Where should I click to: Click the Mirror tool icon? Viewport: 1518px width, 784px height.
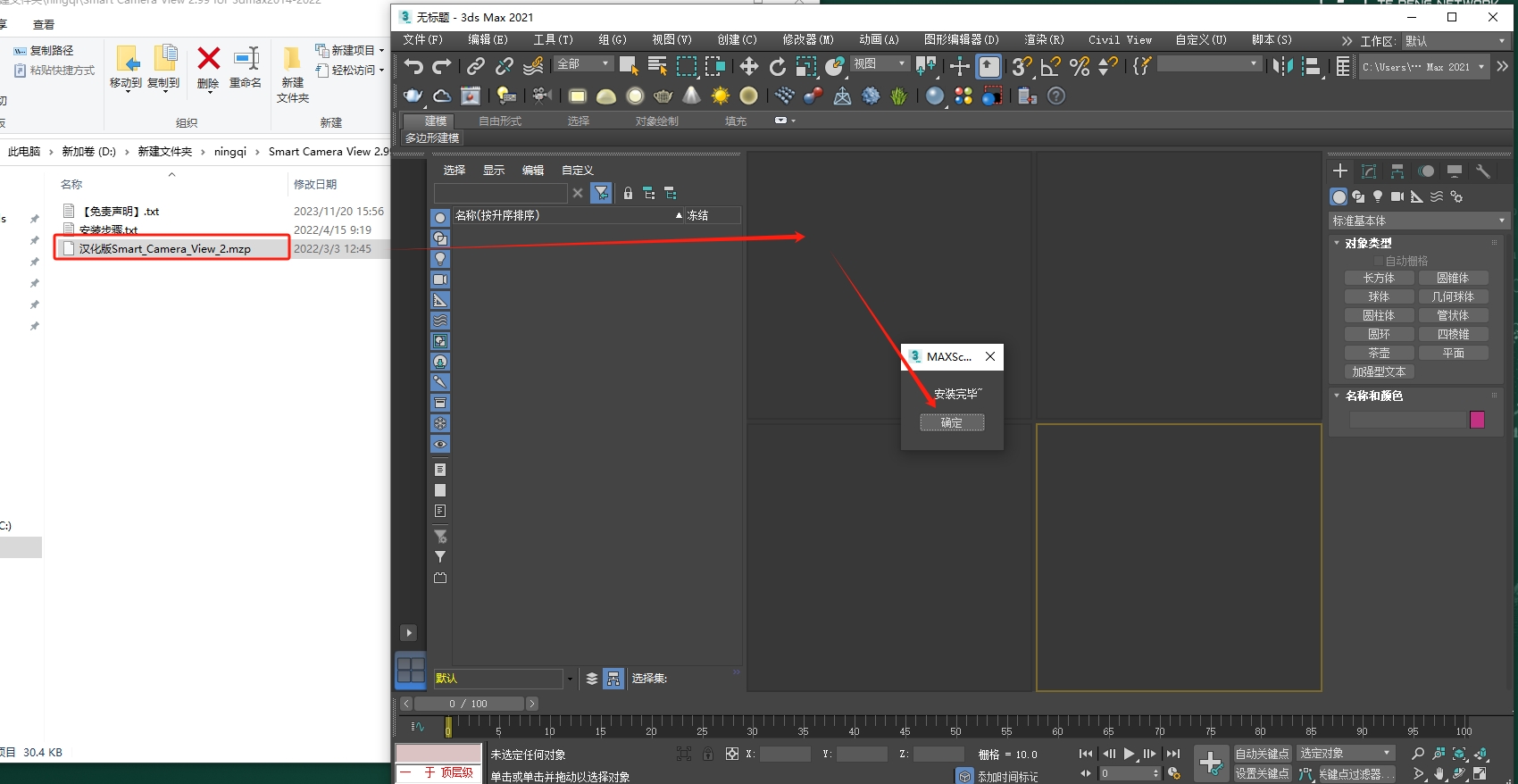[x=1282, y=66]
